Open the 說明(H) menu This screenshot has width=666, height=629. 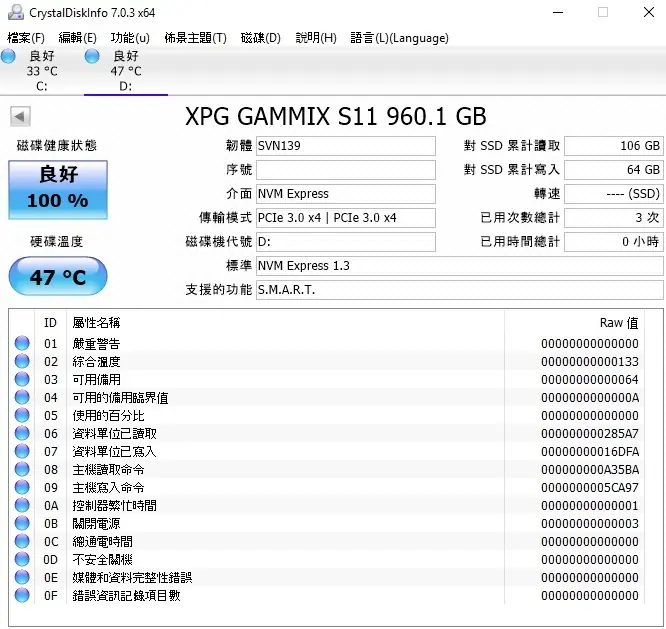316,38
